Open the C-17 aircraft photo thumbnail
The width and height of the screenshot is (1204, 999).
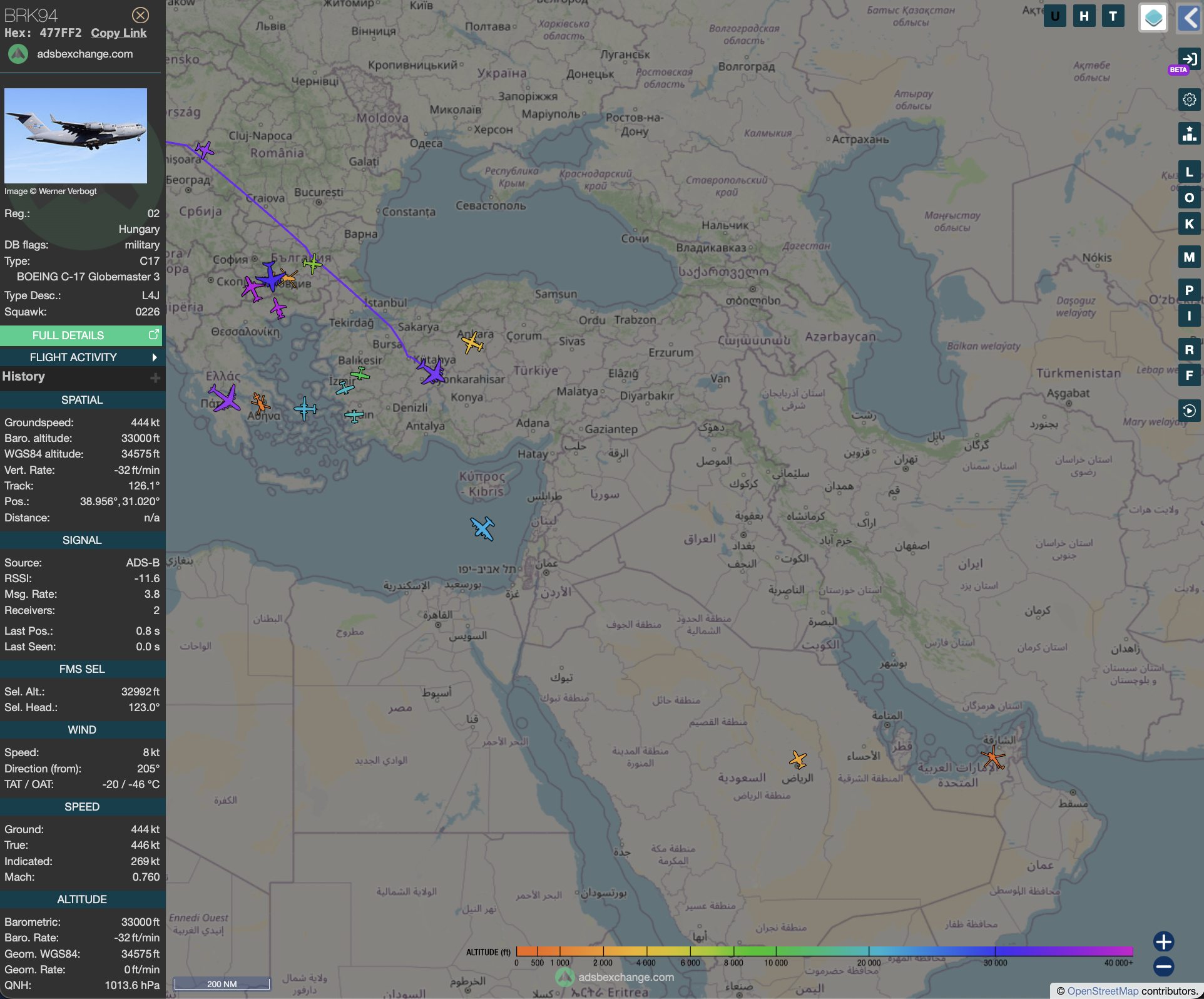[76, 136]
